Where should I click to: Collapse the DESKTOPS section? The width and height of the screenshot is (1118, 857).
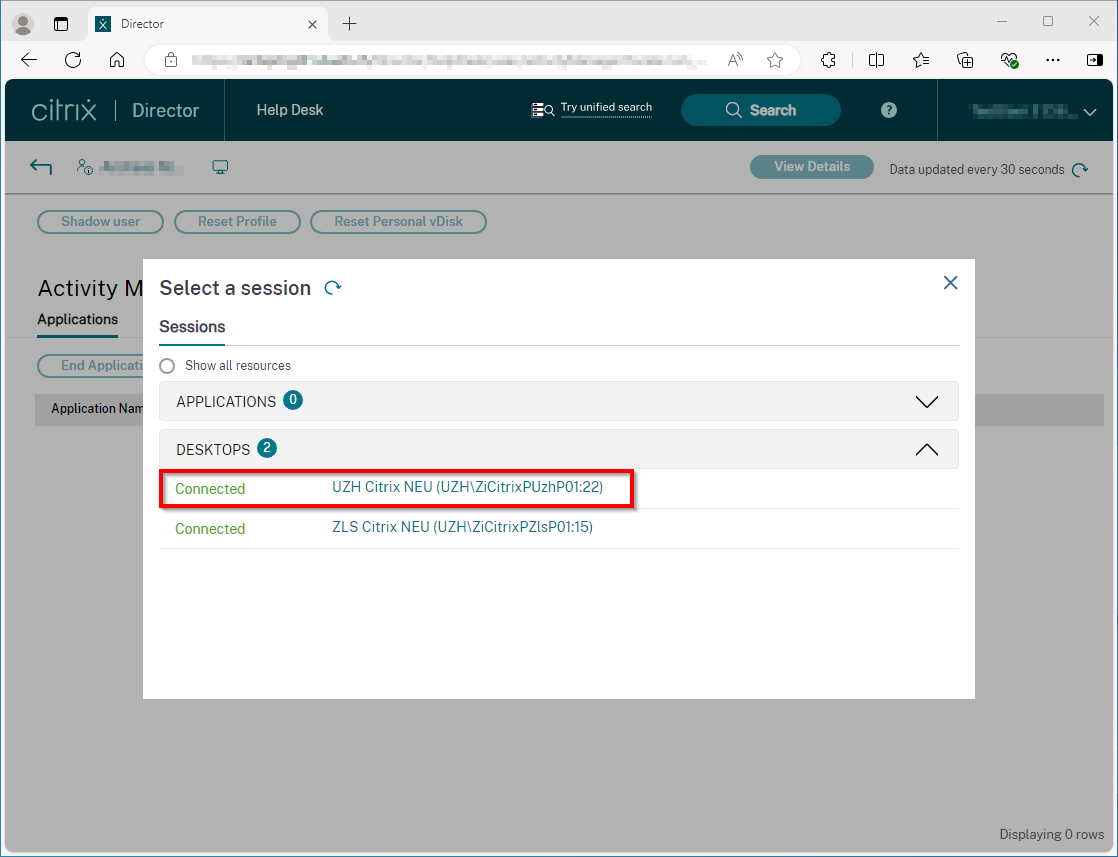point(926,450)
